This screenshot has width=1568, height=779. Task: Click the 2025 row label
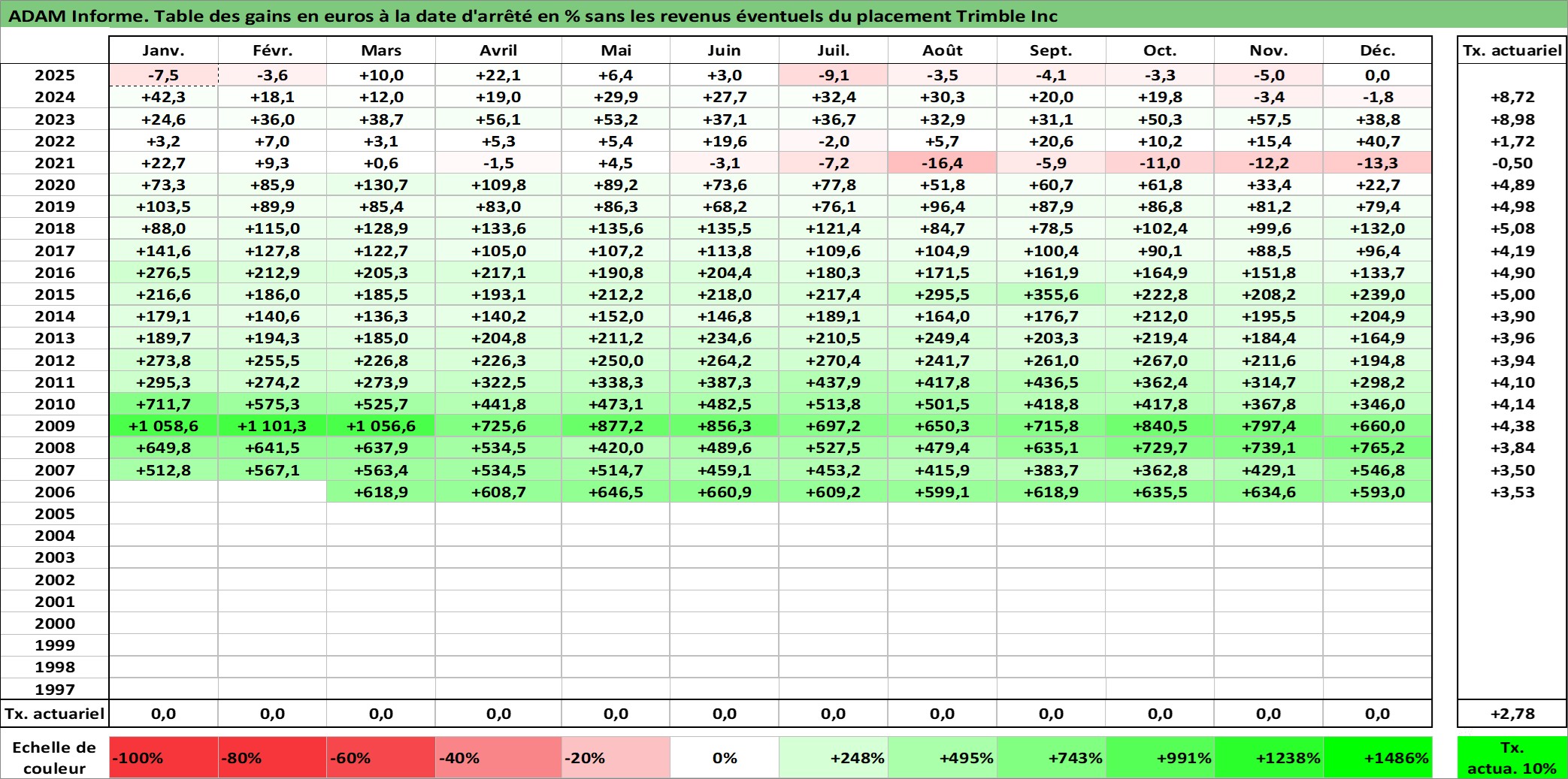tap(55, 75)
